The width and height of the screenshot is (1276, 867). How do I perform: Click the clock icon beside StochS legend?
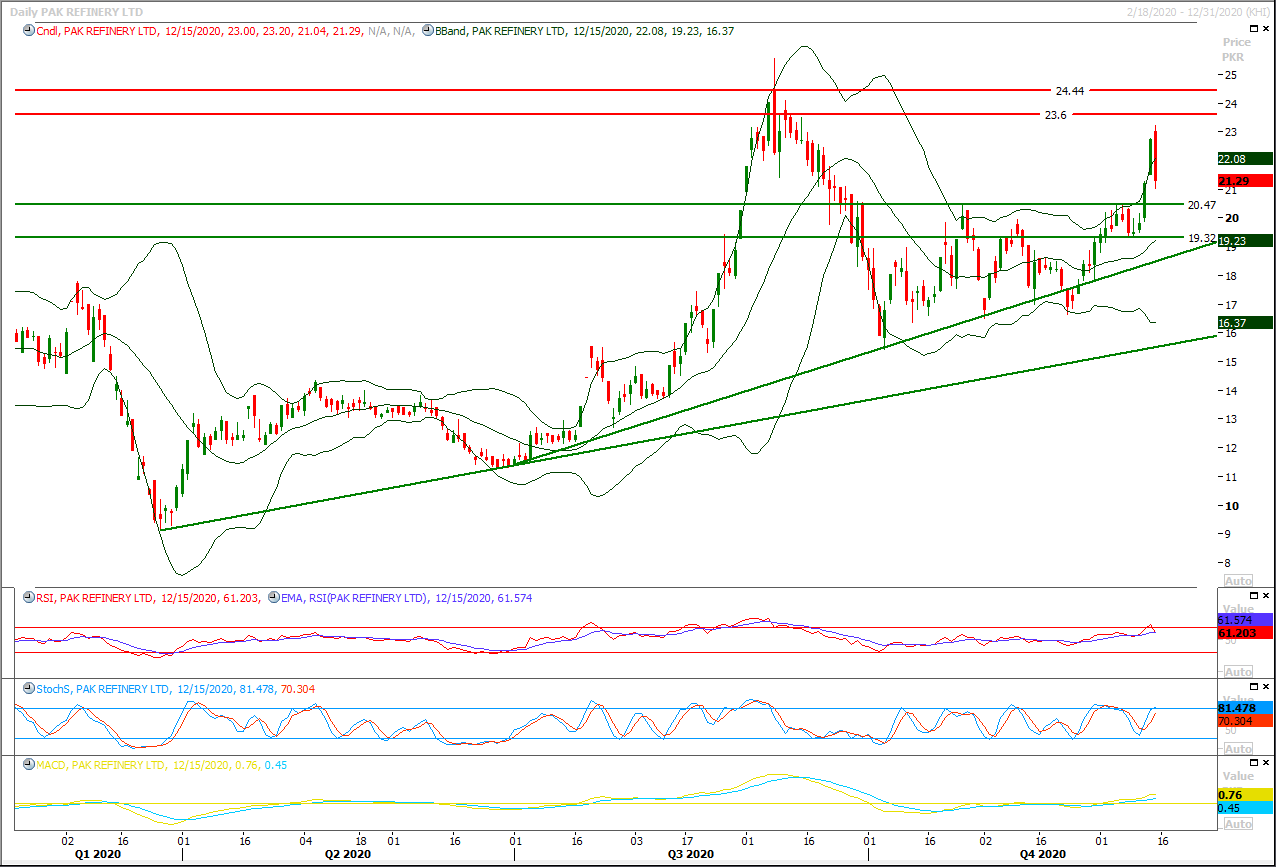click(27, 689)
